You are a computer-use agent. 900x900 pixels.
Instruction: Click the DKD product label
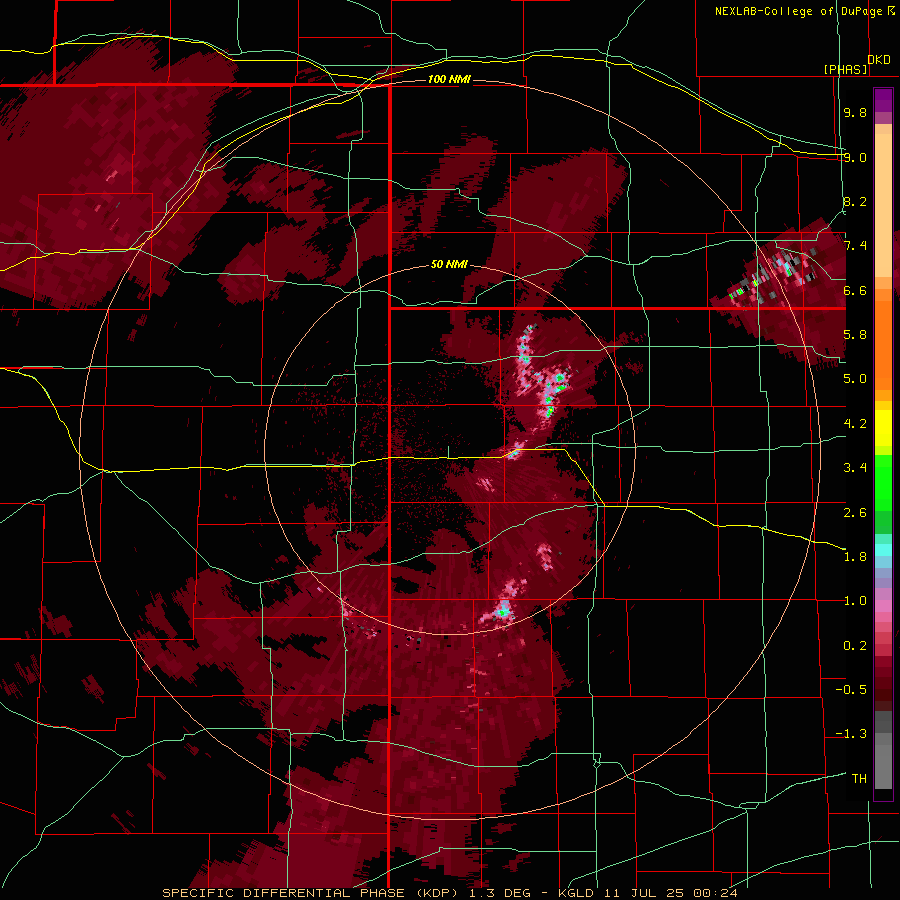(879, 60)
